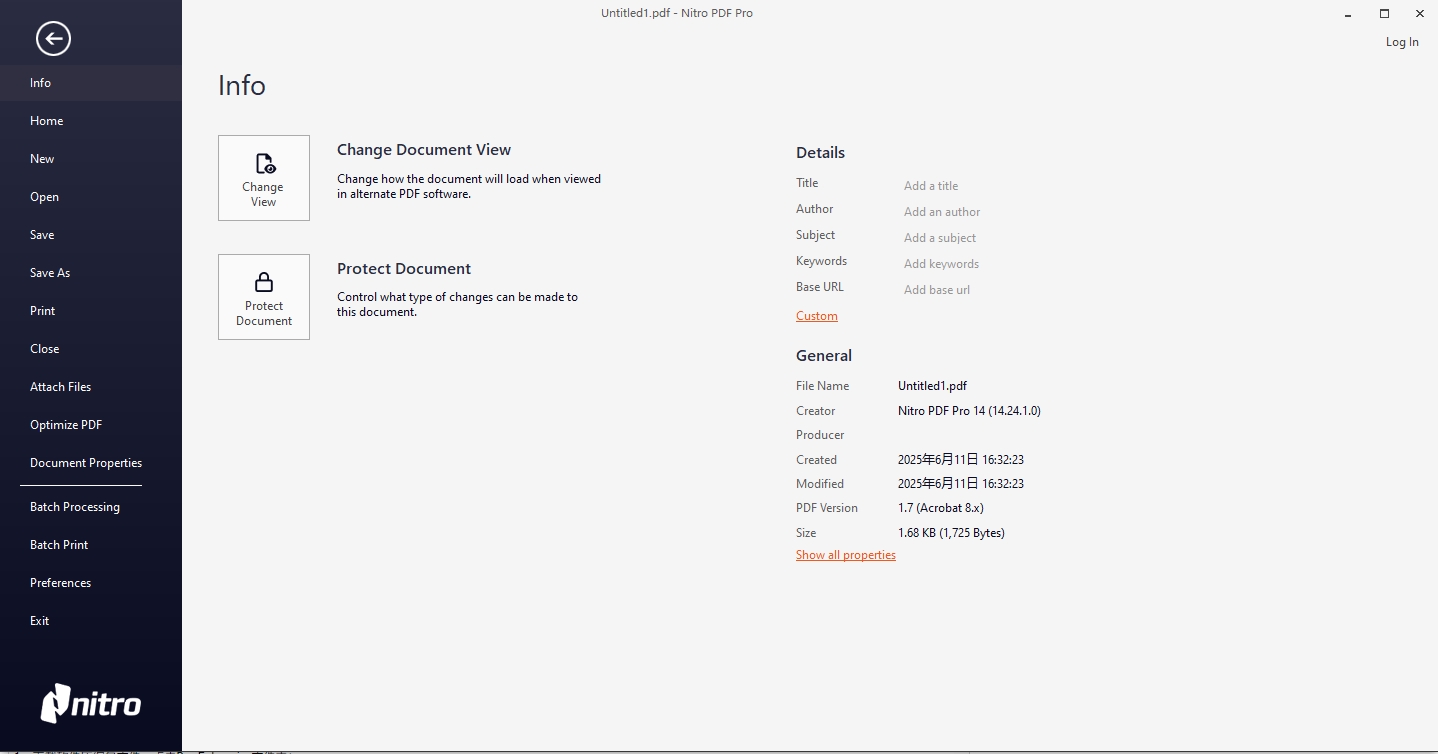Select Attach Files in sidebar
Viewport: 1438px width, 754px height.
60,387
